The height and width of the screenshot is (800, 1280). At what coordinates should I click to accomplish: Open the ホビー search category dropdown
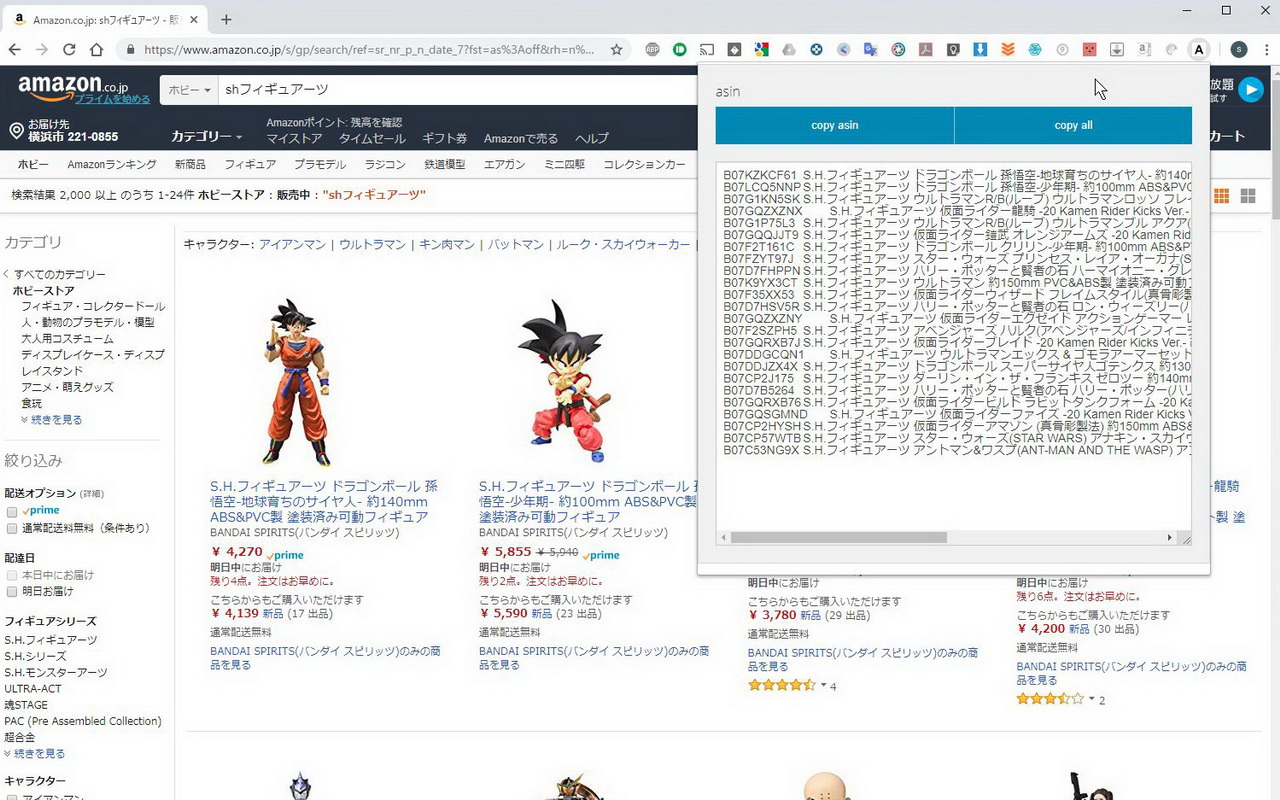[x=188, y=89]
